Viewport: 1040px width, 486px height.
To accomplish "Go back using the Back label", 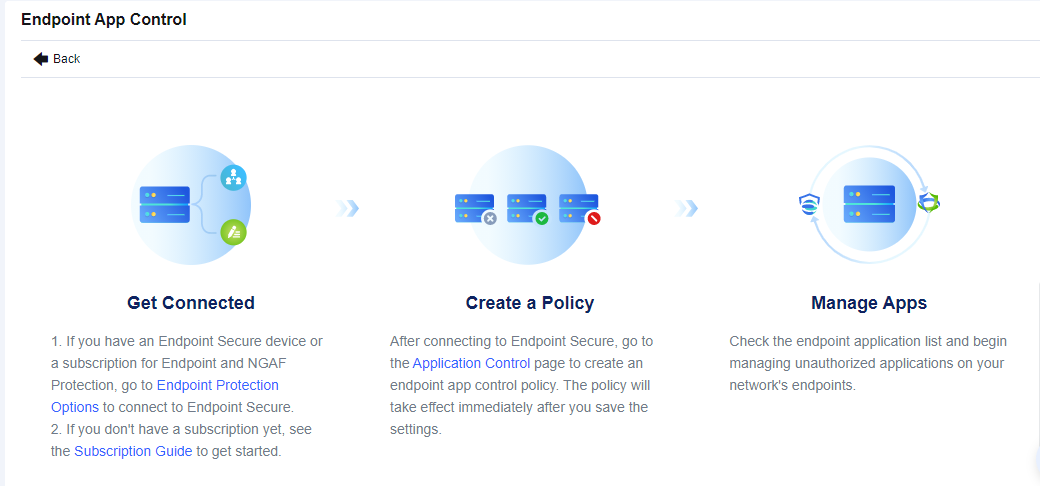I will click(67, 59).
